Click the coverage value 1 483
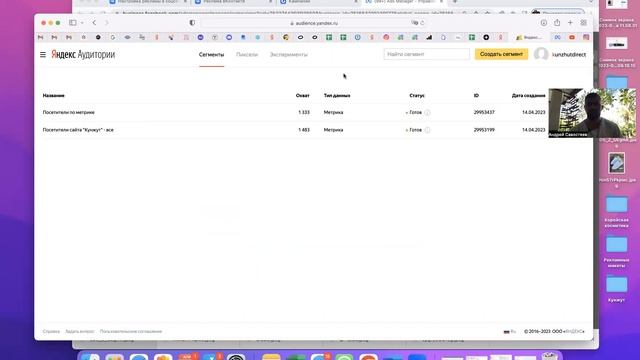The width and height of the screenshot is (640, 360). (x=304, y=130)
